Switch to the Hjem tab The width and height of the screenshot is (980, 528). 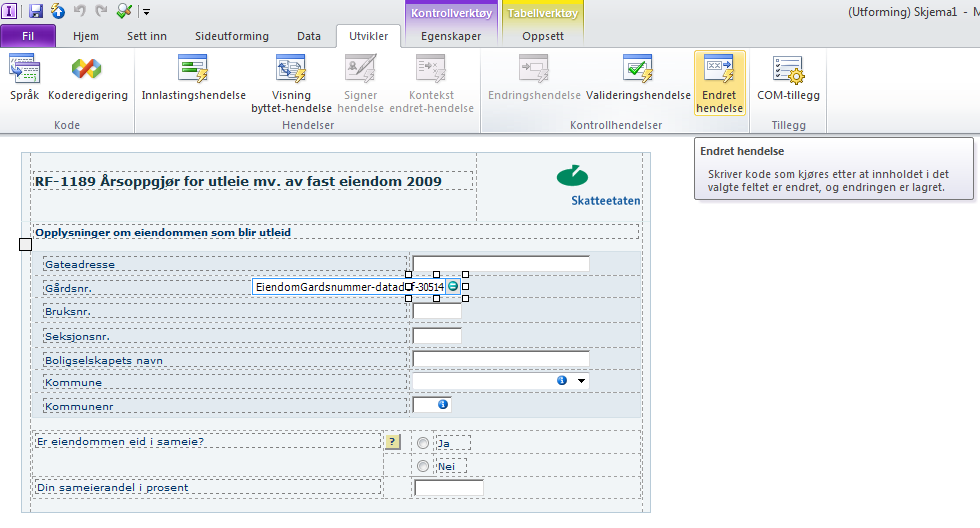86,36
